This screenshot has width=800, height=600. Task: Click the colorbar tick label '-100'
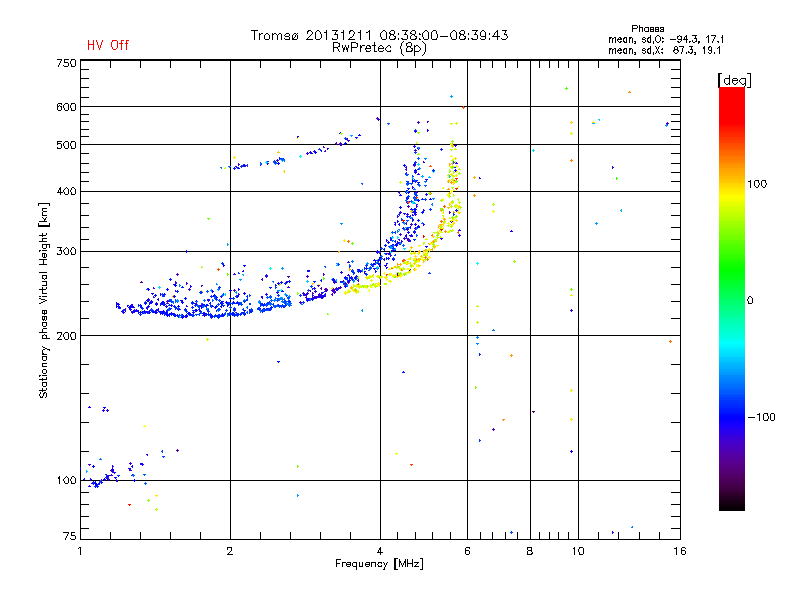click(x=761, y=417)
